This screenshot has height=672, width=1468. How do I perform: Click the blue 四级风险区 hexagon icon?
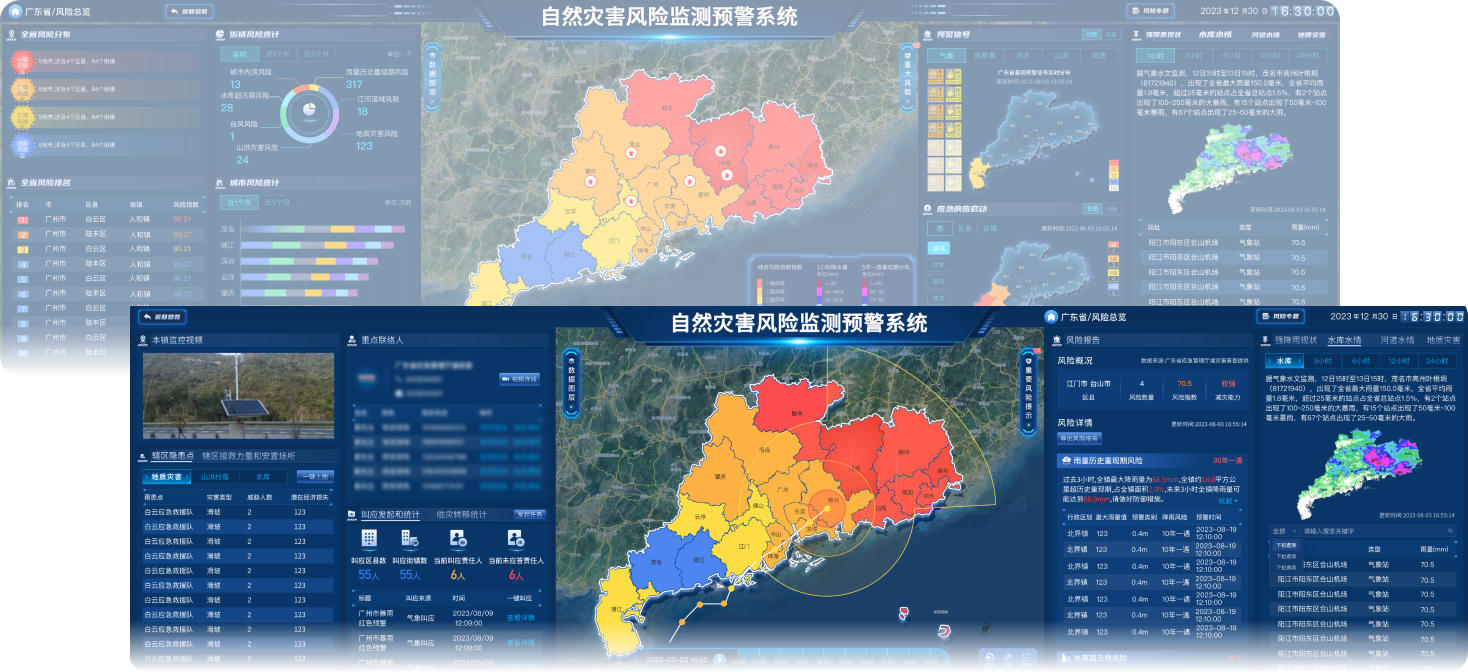tap(23, 145)
